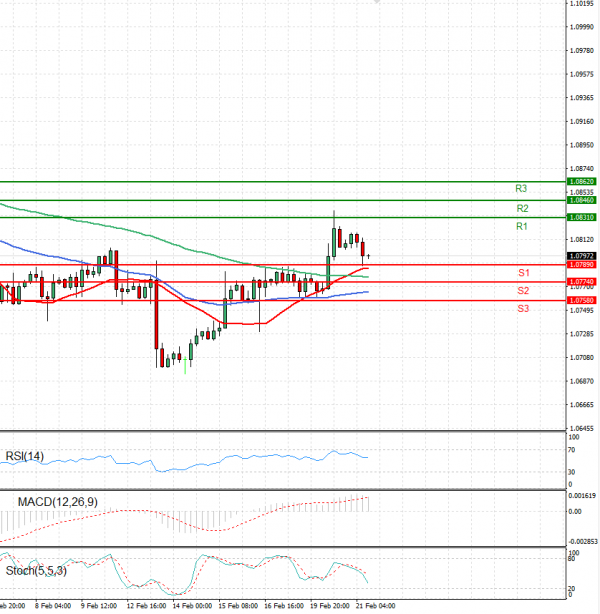
Task: Click the 1.08120 price axis value
Action: (x=582, y=239)
